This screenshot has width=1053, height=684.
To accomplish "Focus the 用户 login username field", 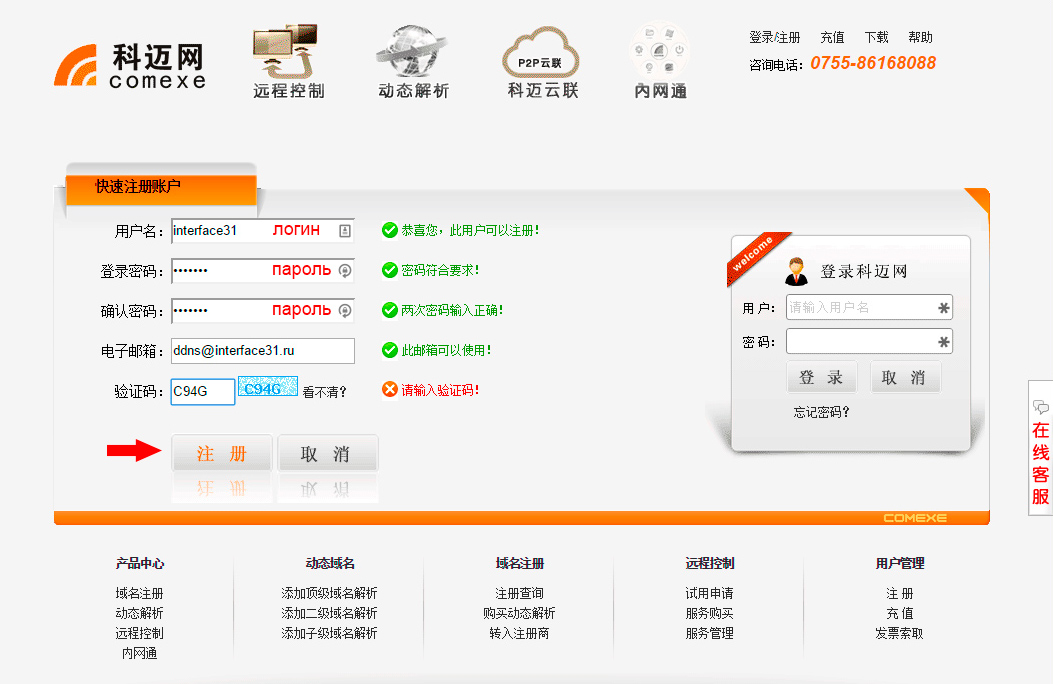I will pyautogui.click(x=869, y=307).
